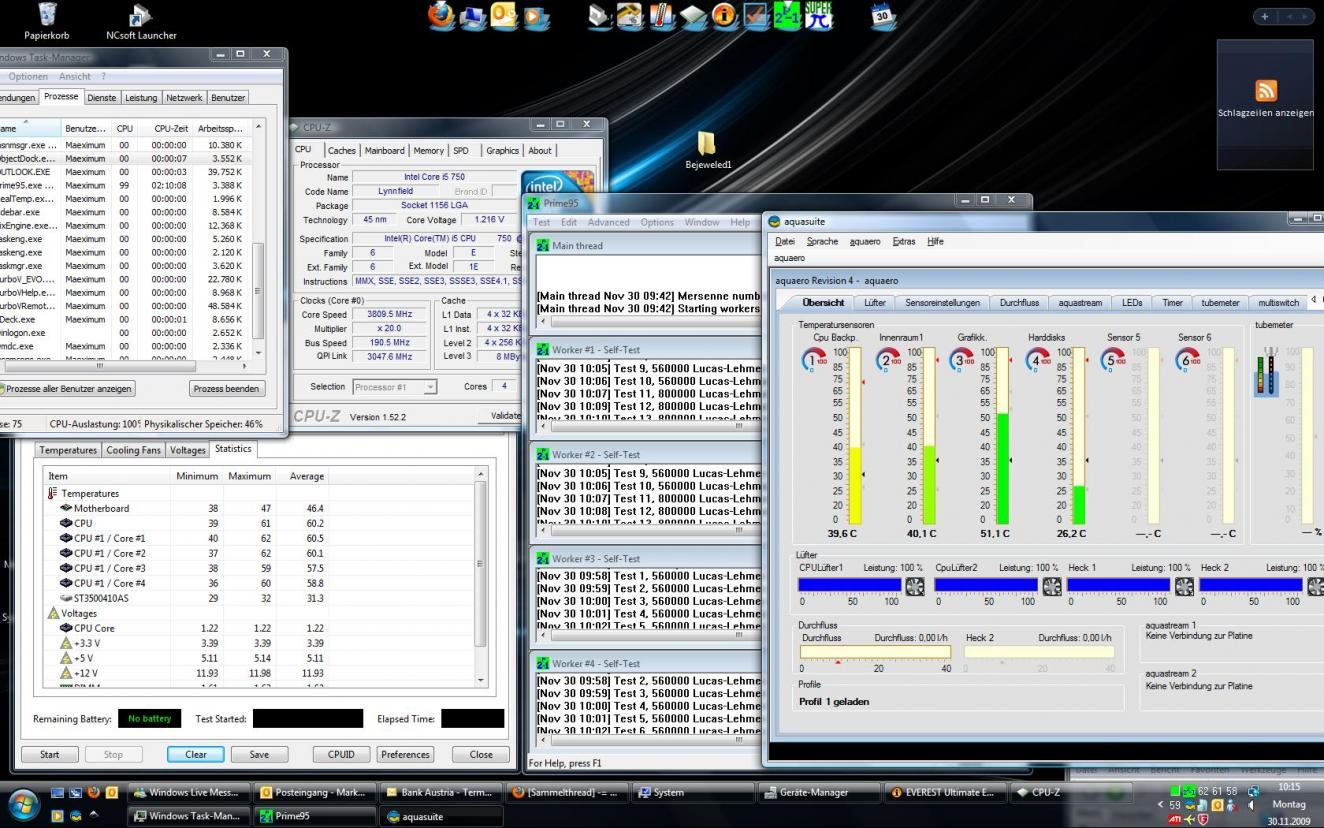Launch Outlook from the top dock
1324x828 pixels.
point(505,16)
